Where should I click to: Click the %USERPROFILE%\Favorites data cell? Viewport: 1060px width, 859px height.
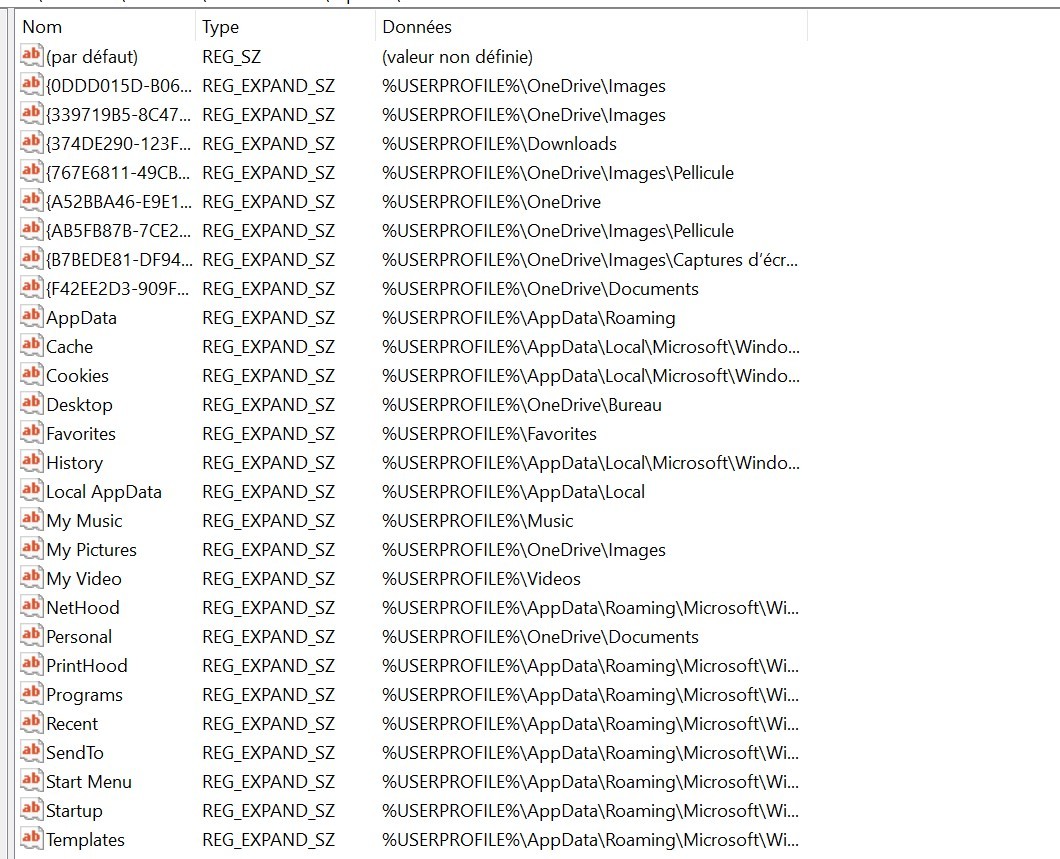pos(489,434)
